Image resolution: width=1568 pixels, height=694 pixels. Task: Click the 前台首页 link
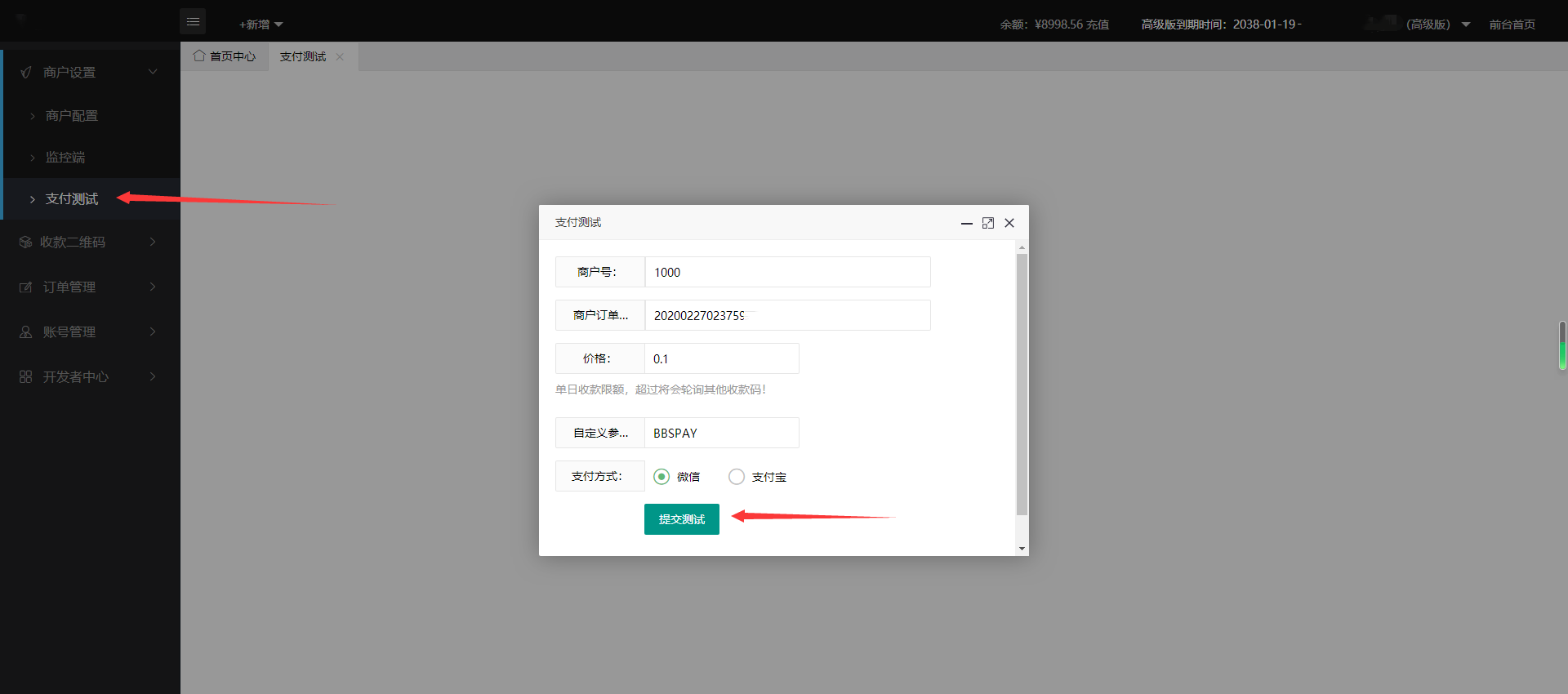(x=1512, y=24)
